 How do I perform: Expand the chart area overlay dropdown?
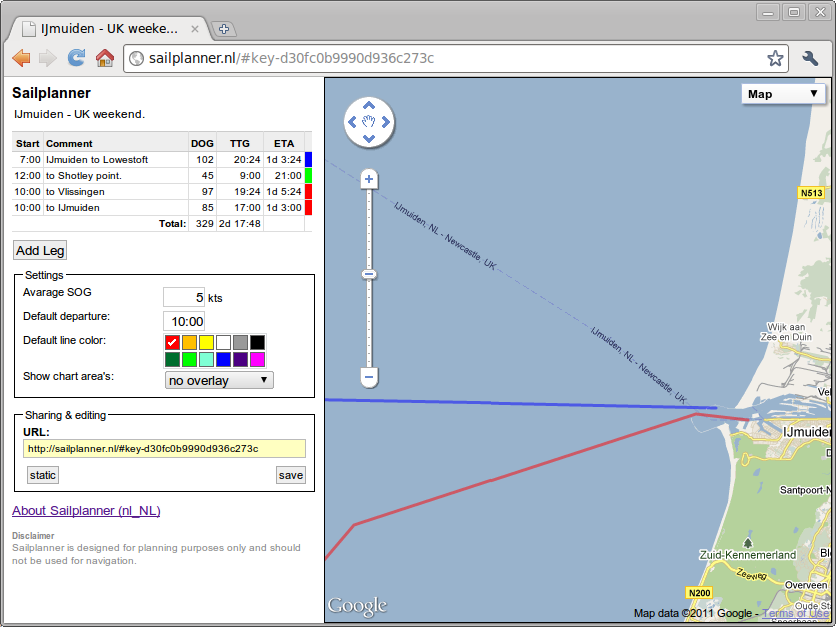[218, 380]
